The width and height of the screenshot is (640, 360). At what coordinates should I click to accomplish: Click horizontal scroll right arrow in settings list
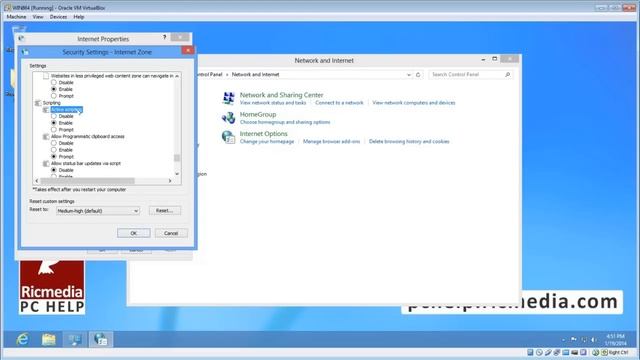tap(170, 181)
